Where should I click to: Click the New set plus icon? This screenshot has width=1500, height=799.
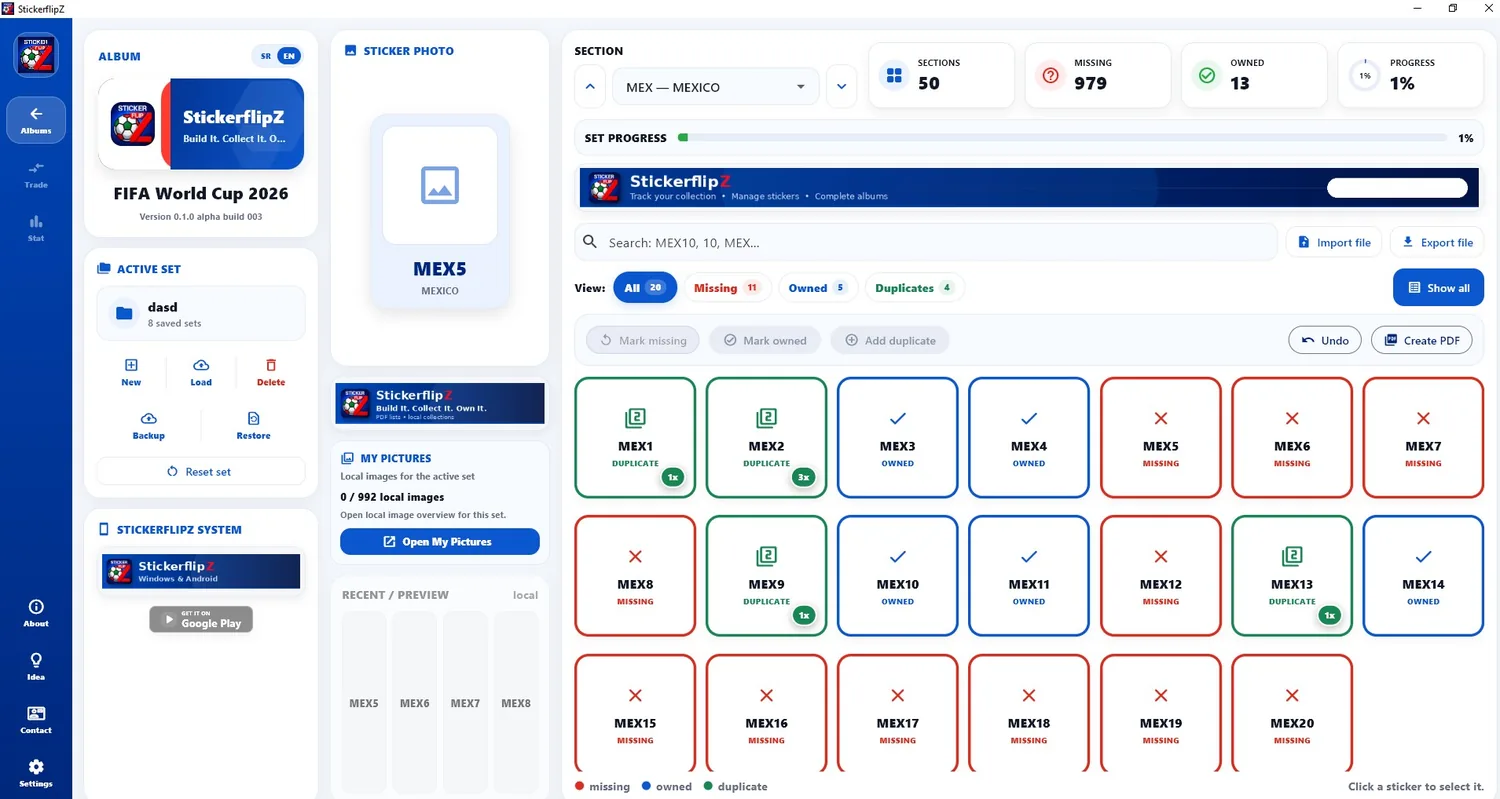(x=131, y=365)
